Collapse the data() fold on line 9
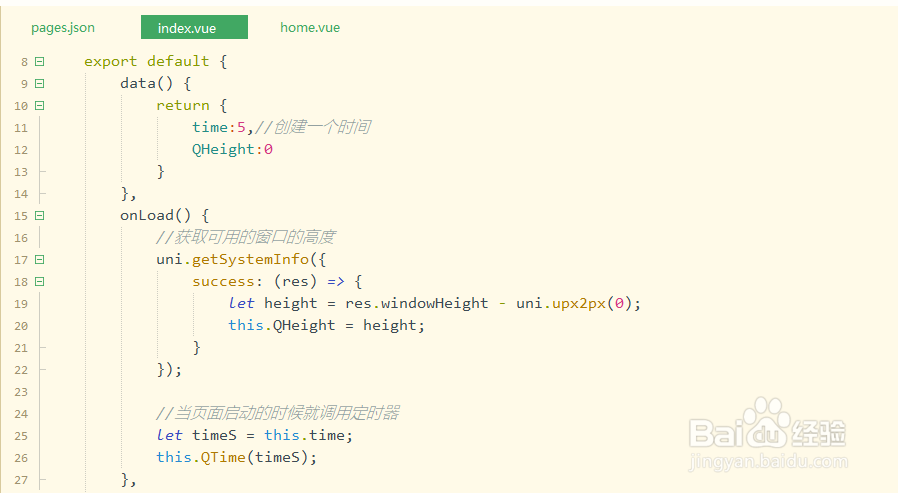Image resolution: width=898 pixels, height=493 pixels. tap(40, 84)
